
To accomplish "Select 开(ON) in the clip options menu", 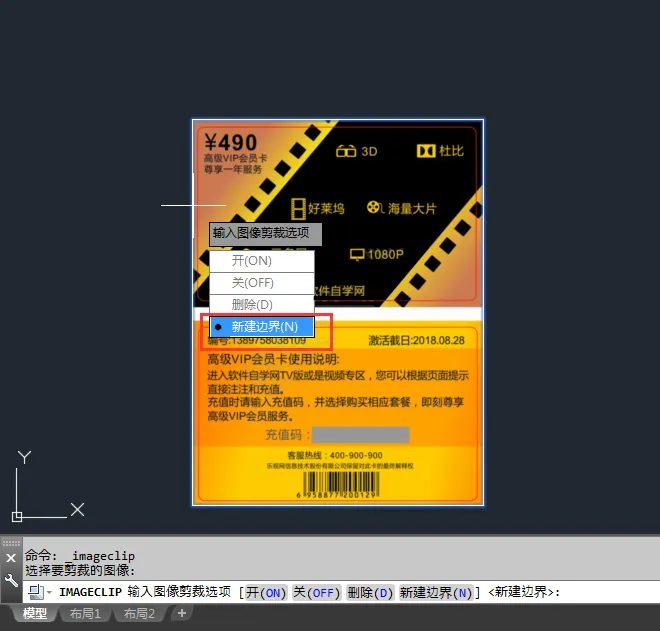I will tap(261, 261).
